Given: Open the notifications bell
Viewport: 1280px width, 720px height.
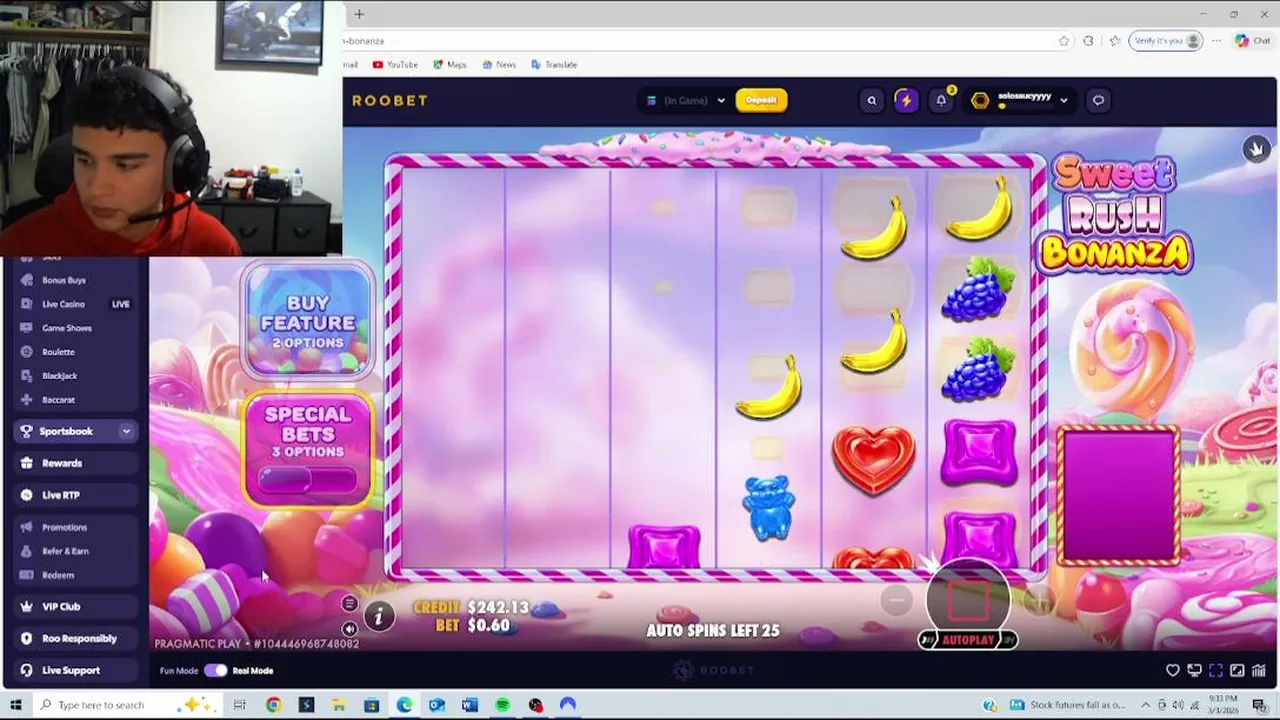Looking at the screenshot, I should point(941,100).
